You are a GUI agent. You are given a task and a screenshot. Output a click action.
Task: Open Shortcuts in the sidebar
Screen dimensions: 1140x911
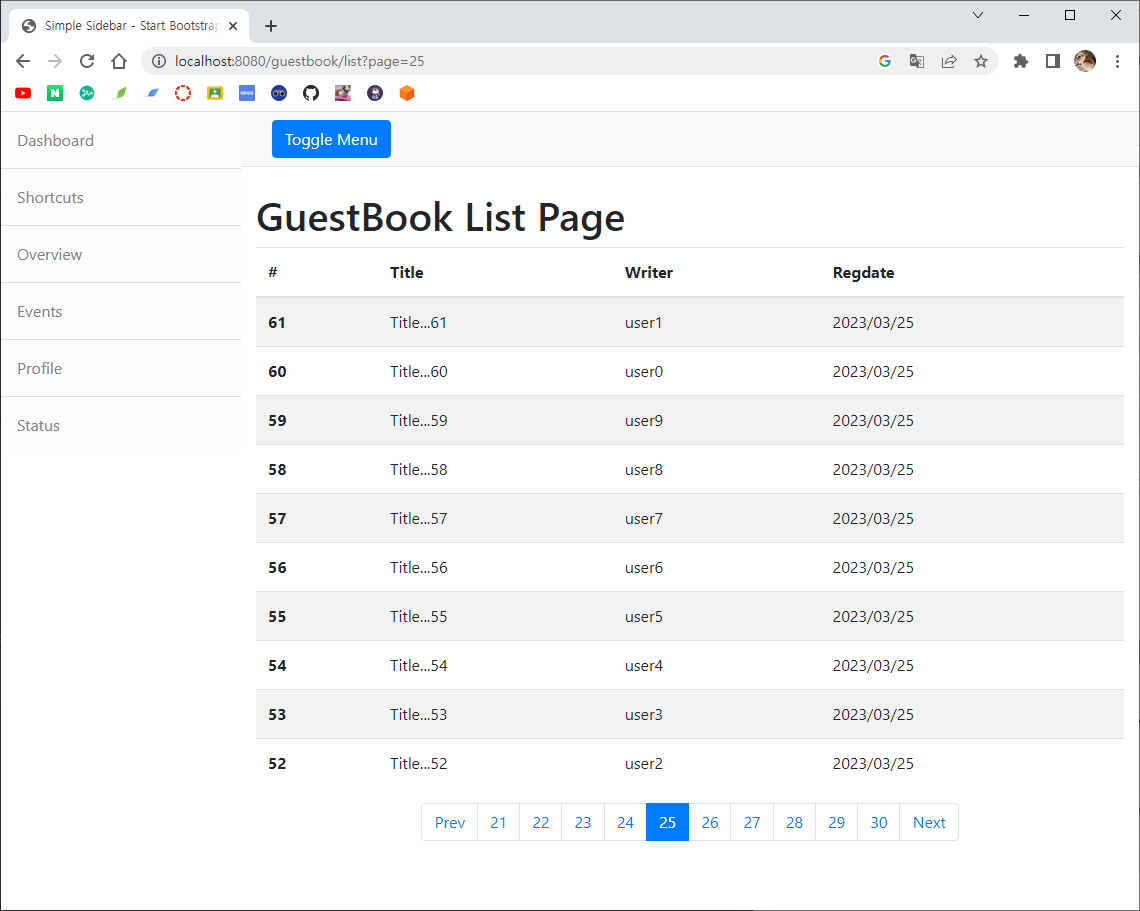tap(121, 198)
